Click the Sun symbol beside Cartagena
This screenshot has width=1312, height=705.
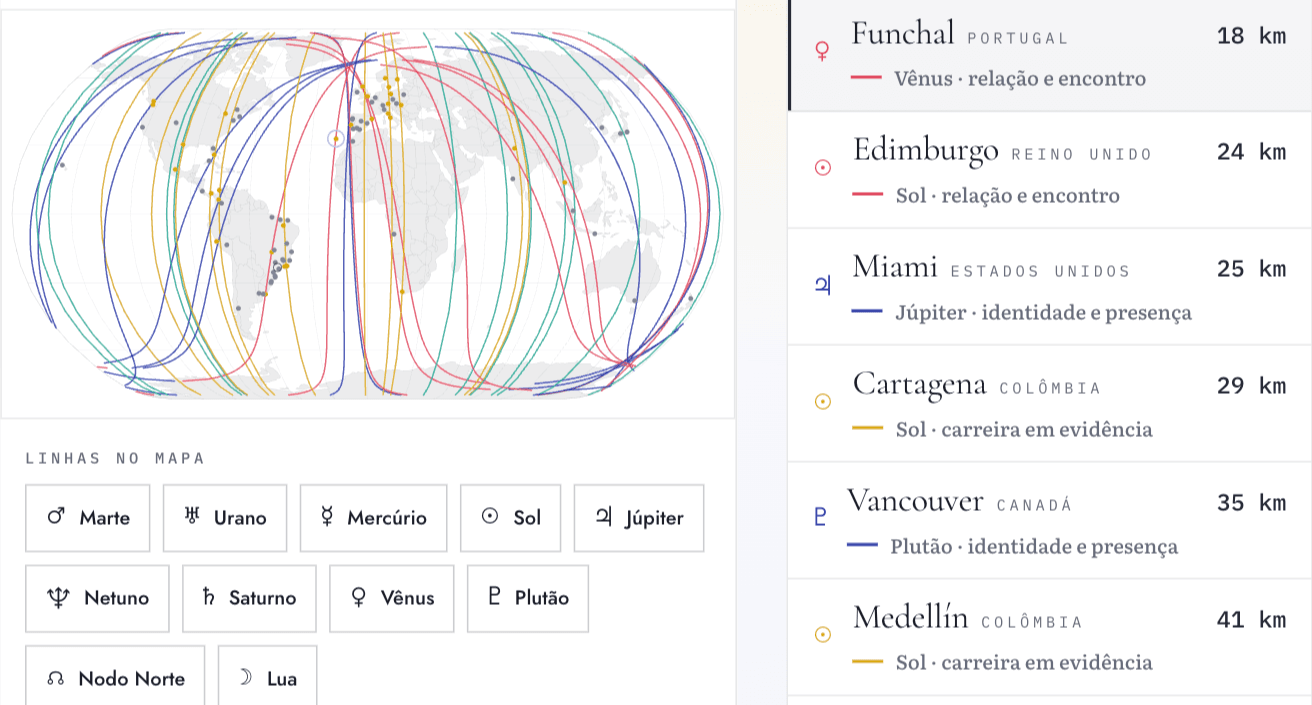click(823, 402)
